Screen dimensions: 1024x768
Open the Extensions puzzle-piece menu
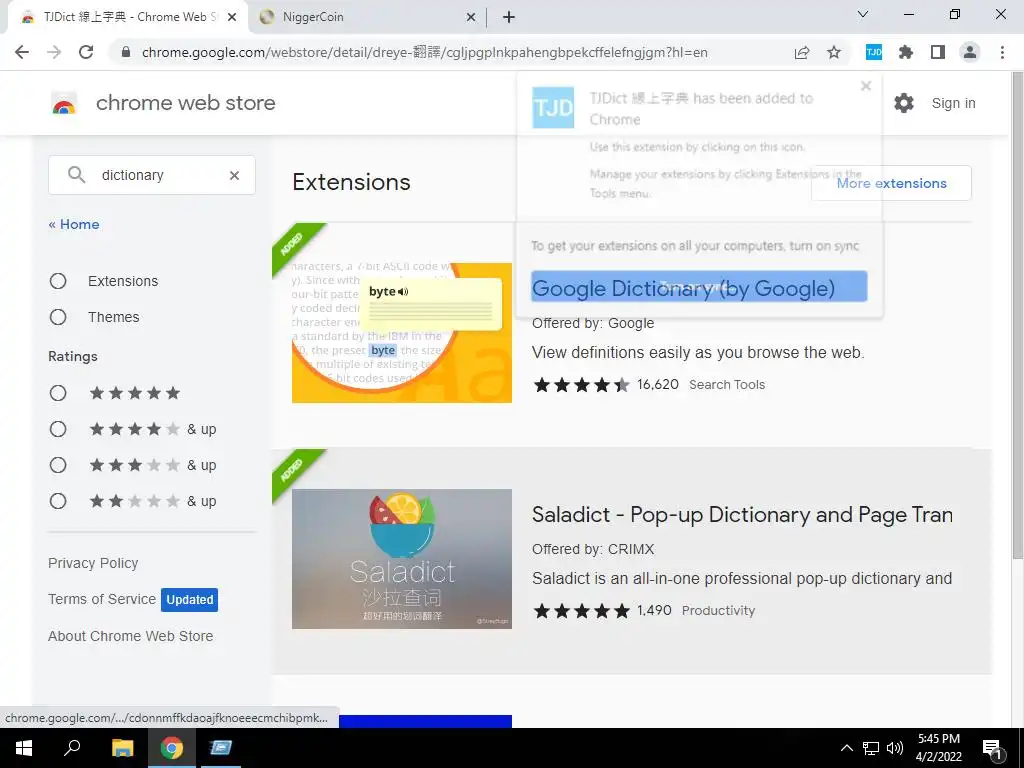click(x=906, y=52)
